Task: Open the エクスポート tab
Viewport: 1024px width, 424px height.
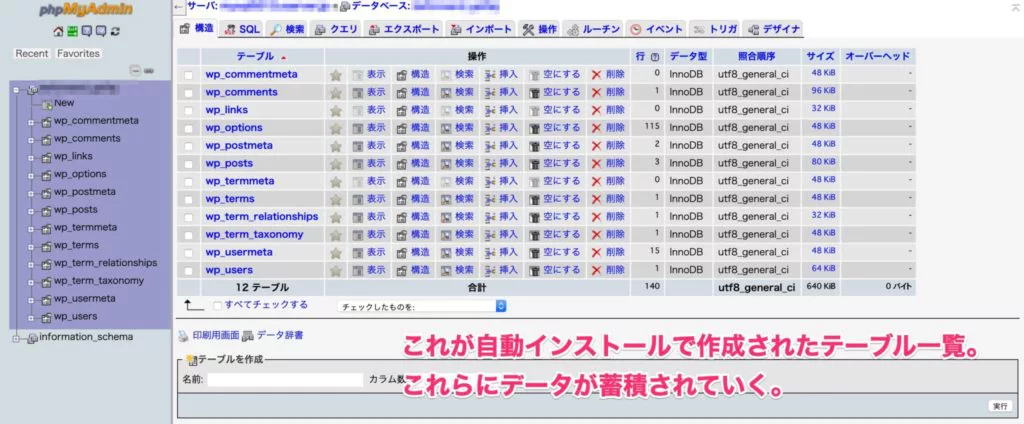Action: click(x=405, y=29)
